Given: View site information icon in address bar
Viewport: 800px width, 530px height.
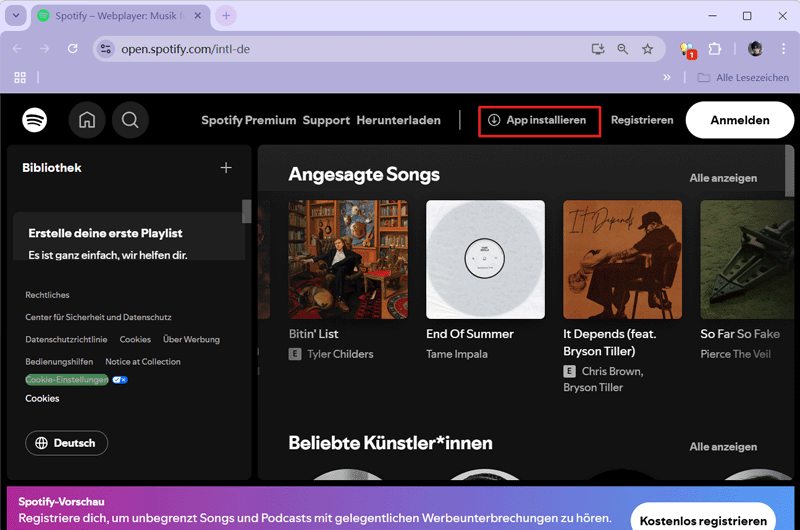Looking at the screenshot, I should coord(106,49).
